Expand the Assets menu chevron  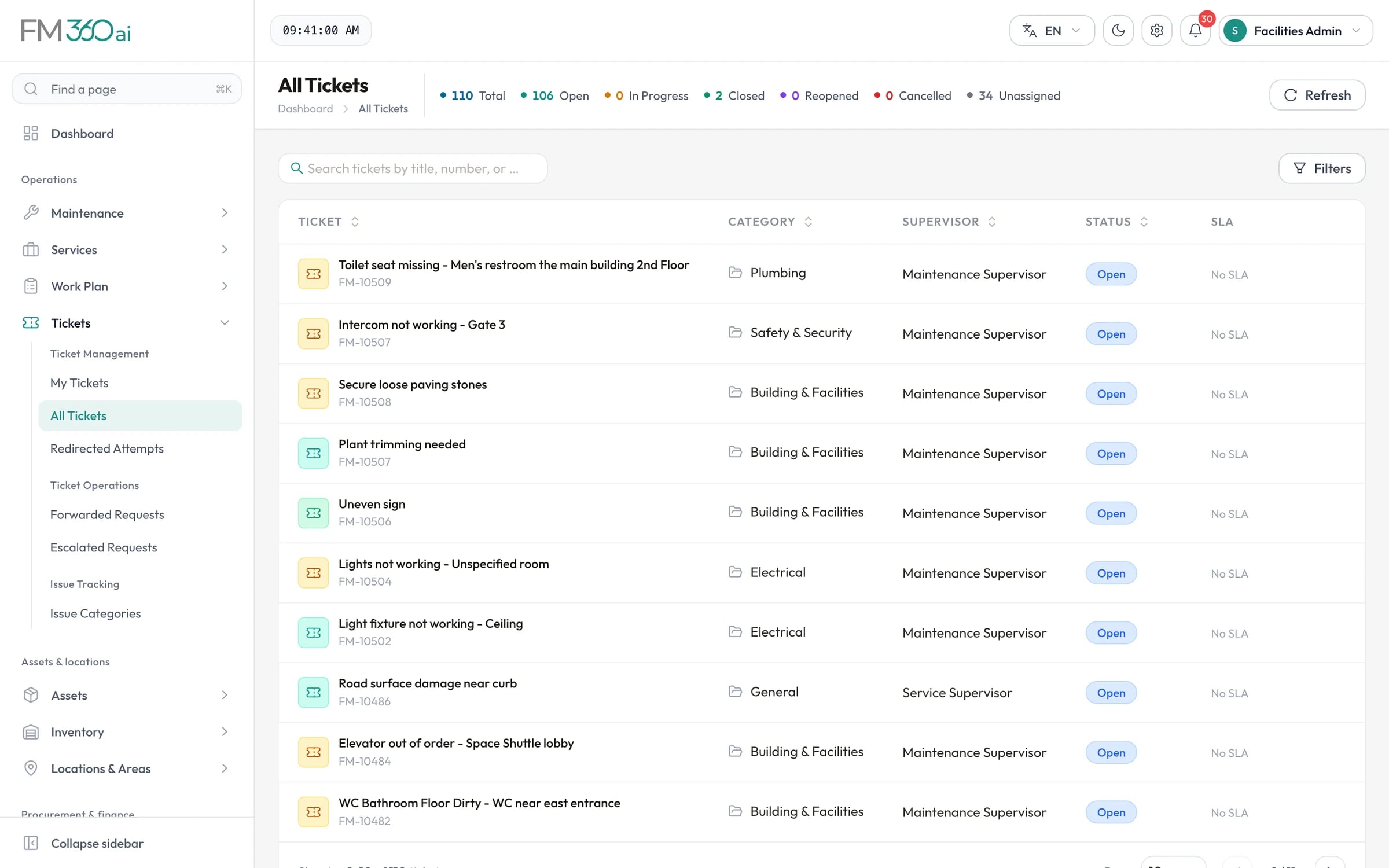pyautogui.click(x=225, y=695)
